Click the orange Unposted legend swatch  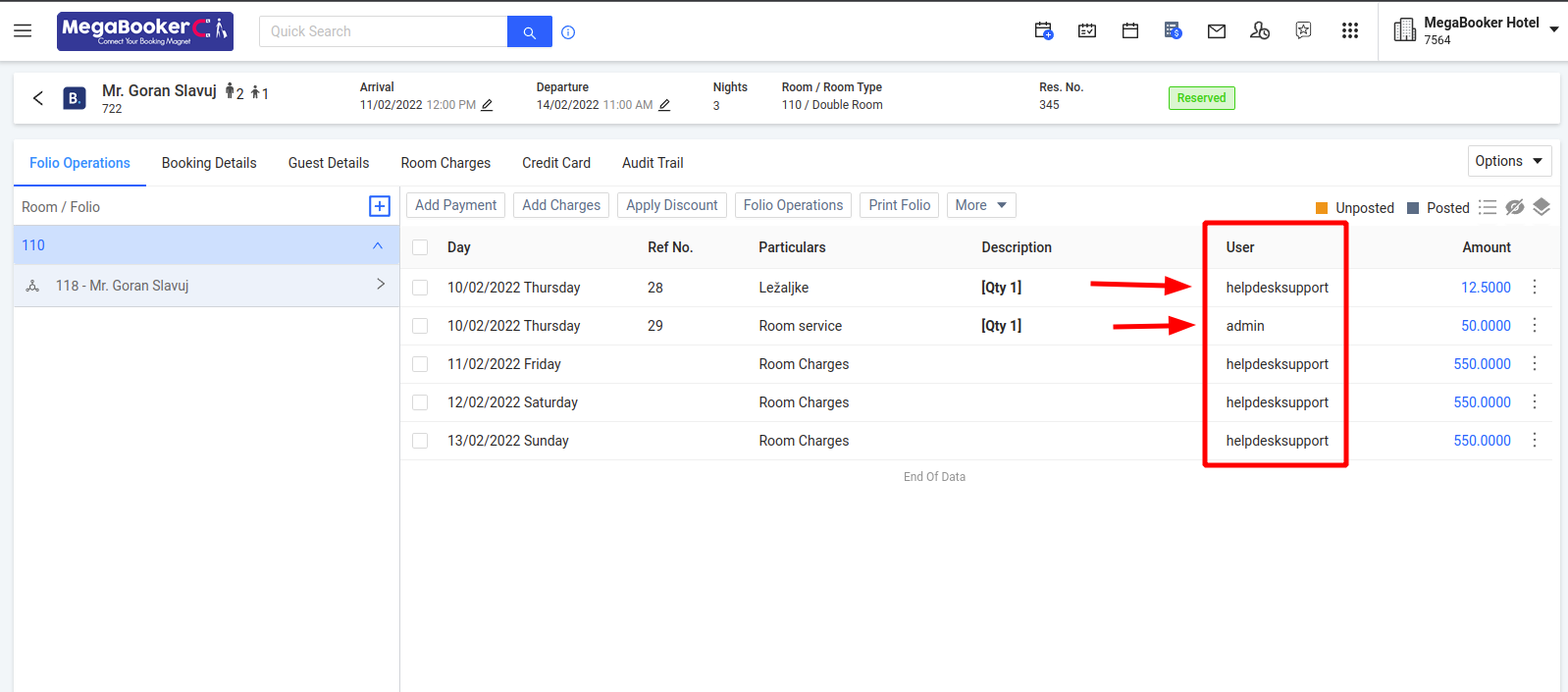tap(1322, 208)
